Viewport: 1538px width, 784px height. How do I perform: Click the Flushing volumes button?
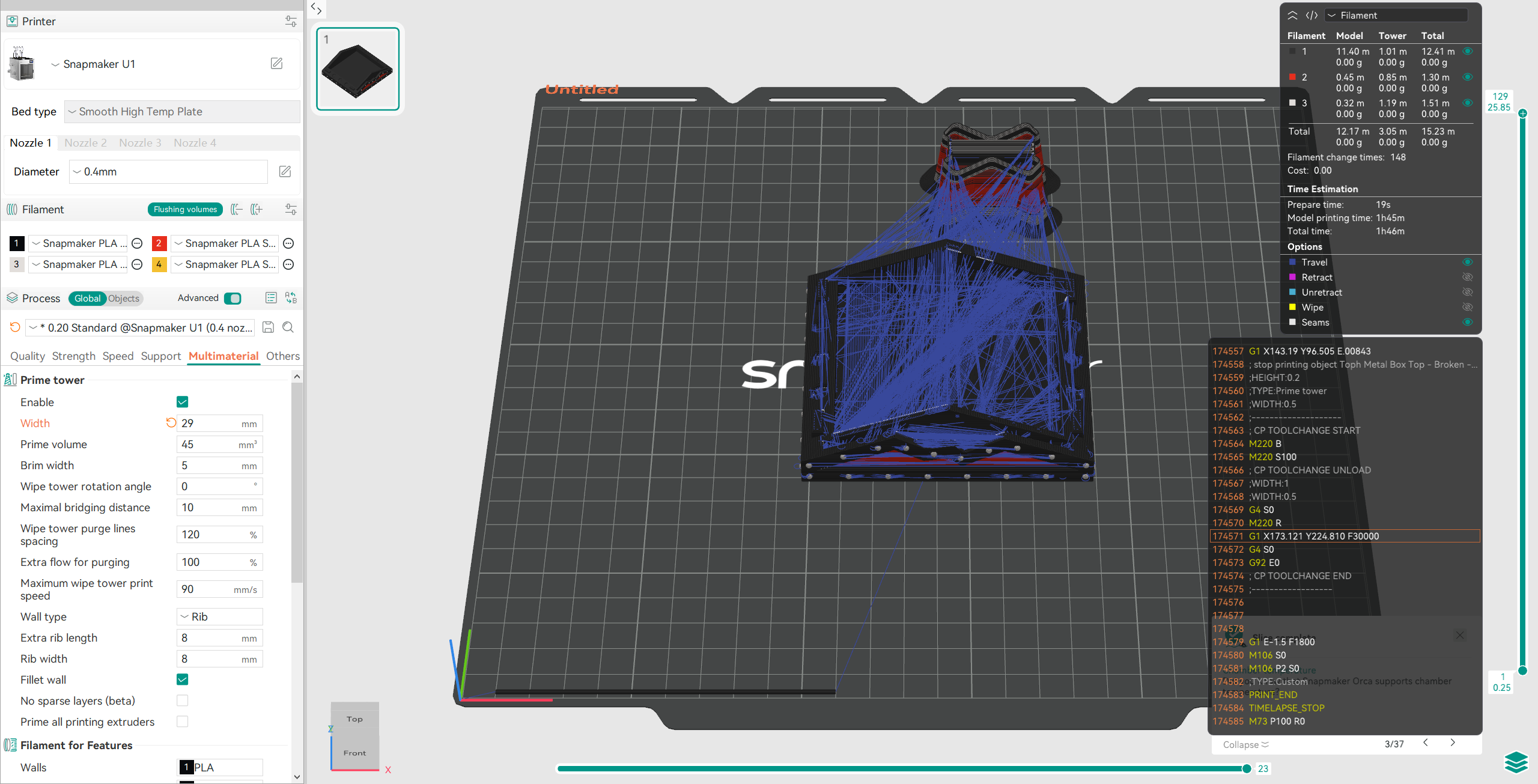click(185, 209)
